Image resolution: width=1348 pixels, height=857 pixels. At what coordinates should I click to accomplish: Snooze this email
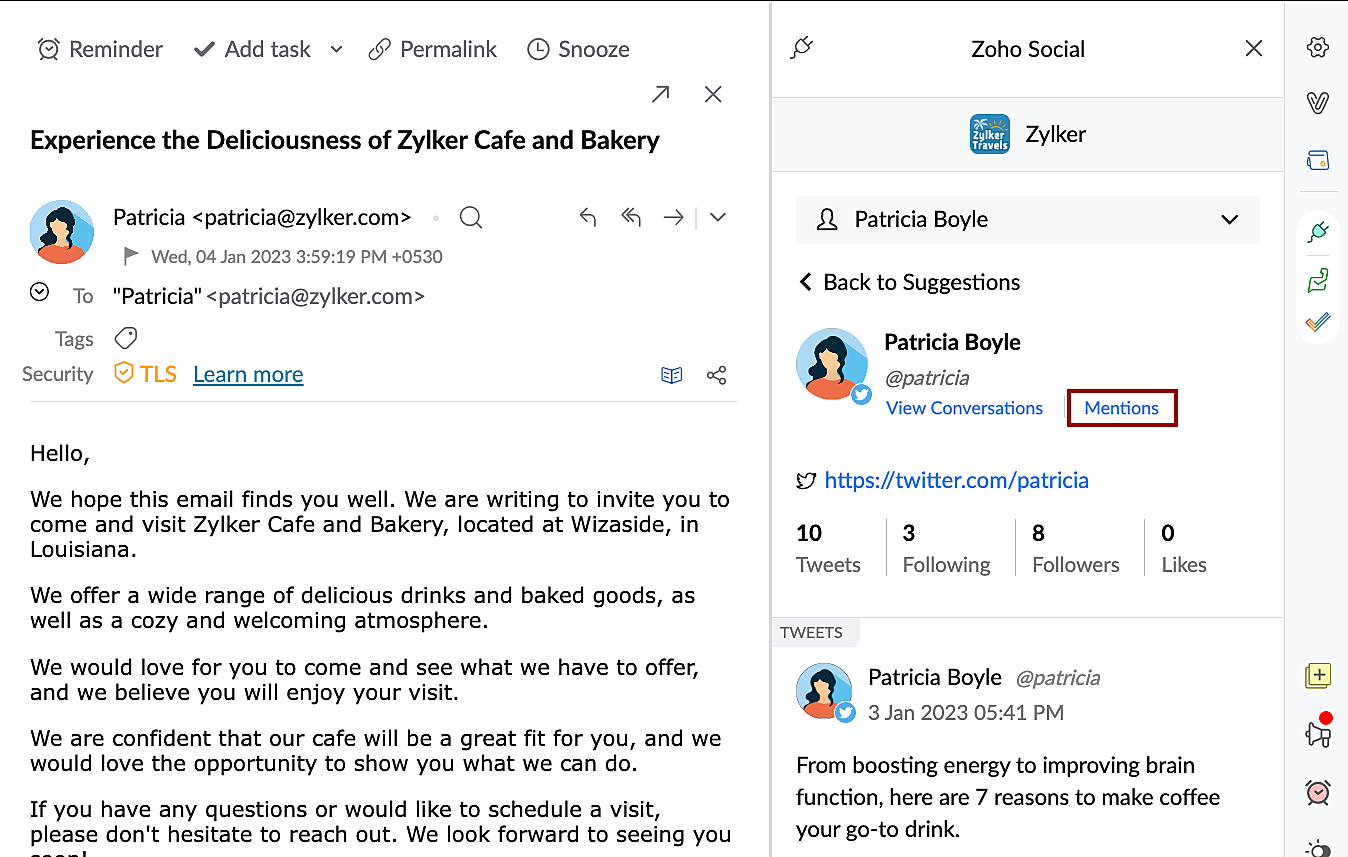pos(578,49)
